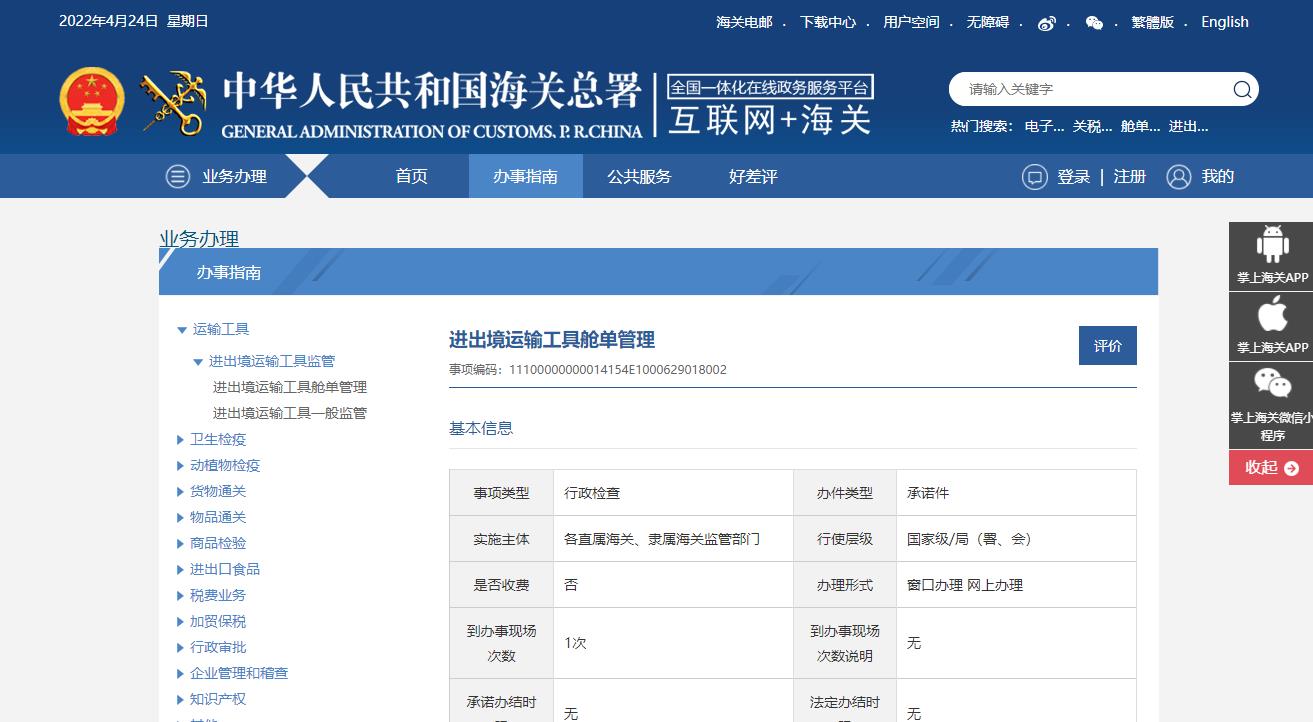Expand the 货物通关 category
Viewport: 1313px width, 722px height.
tap(180, 492)
